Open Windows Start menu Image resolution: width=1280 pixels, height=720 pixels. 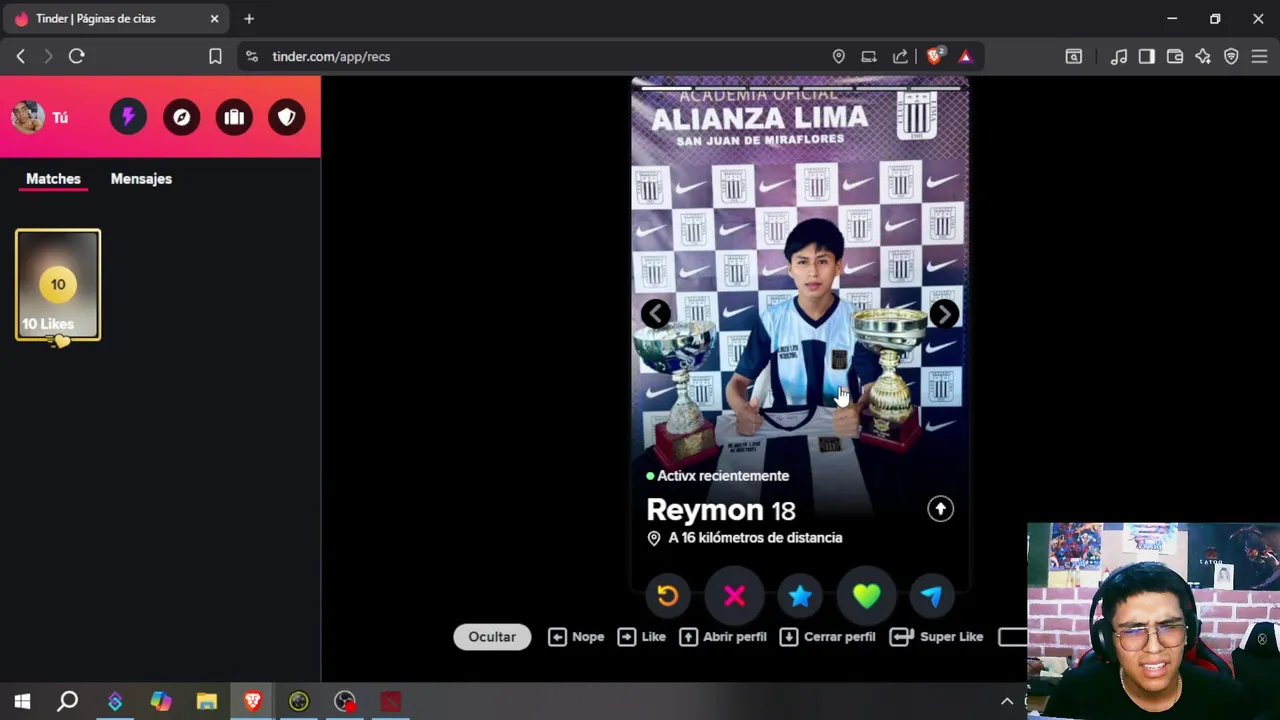[22, 702]
